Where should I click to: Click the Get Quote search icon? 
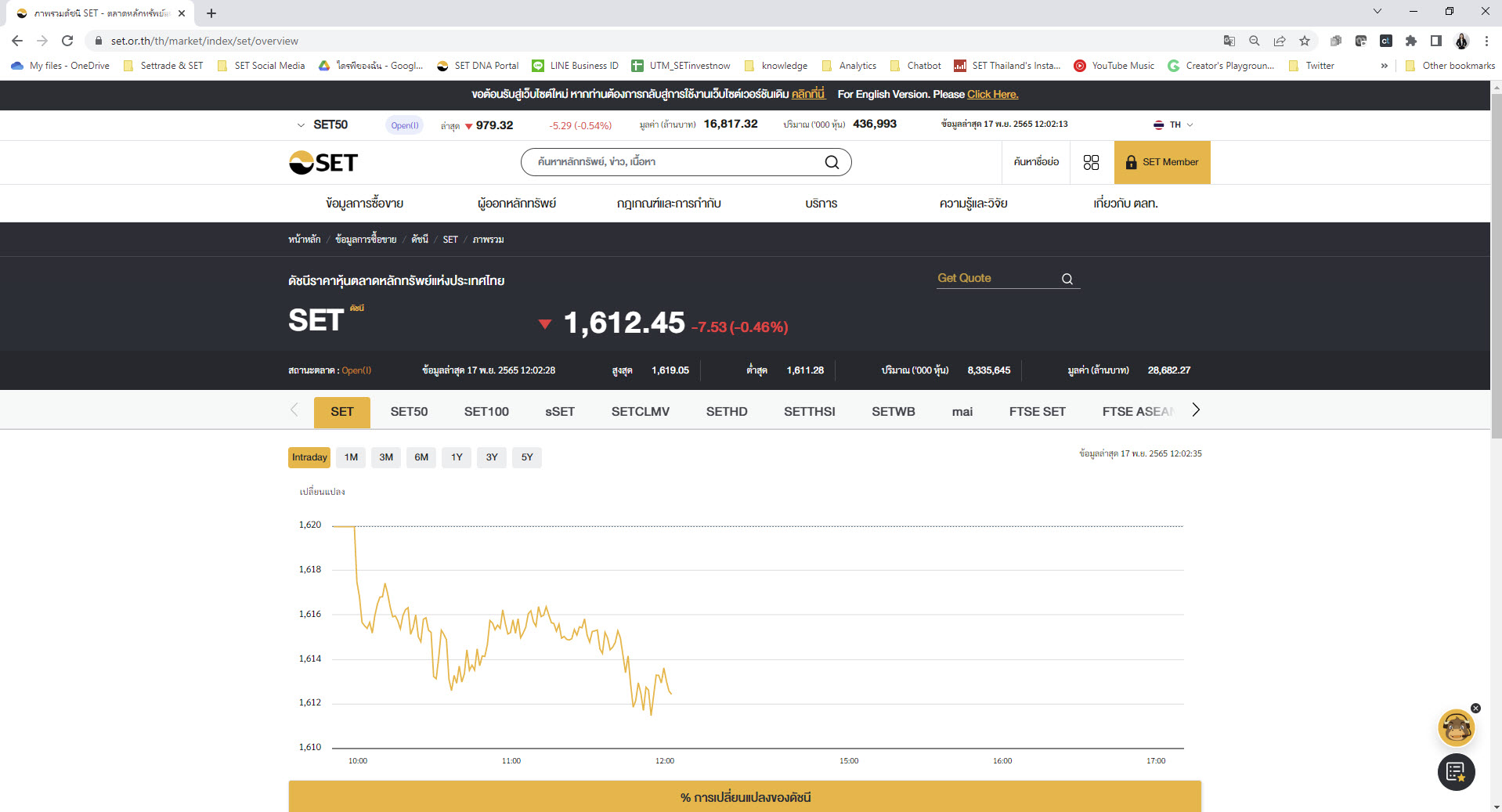(x=1067, y=279)
